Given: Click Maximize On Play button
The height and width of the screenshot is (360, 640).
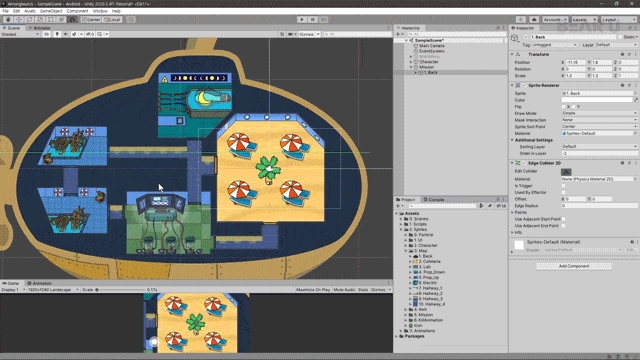Looking at the screenshot, I should (313, 290).
